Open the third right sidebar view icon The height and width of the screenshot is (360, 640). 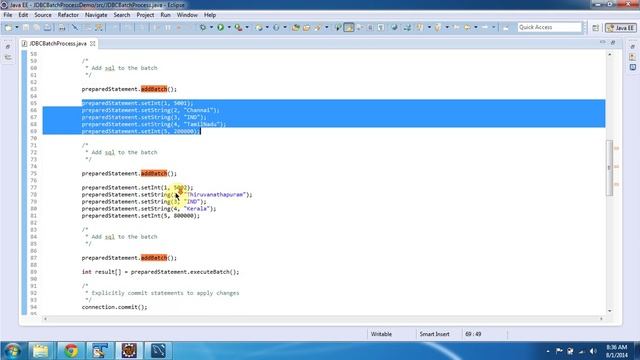633,67
